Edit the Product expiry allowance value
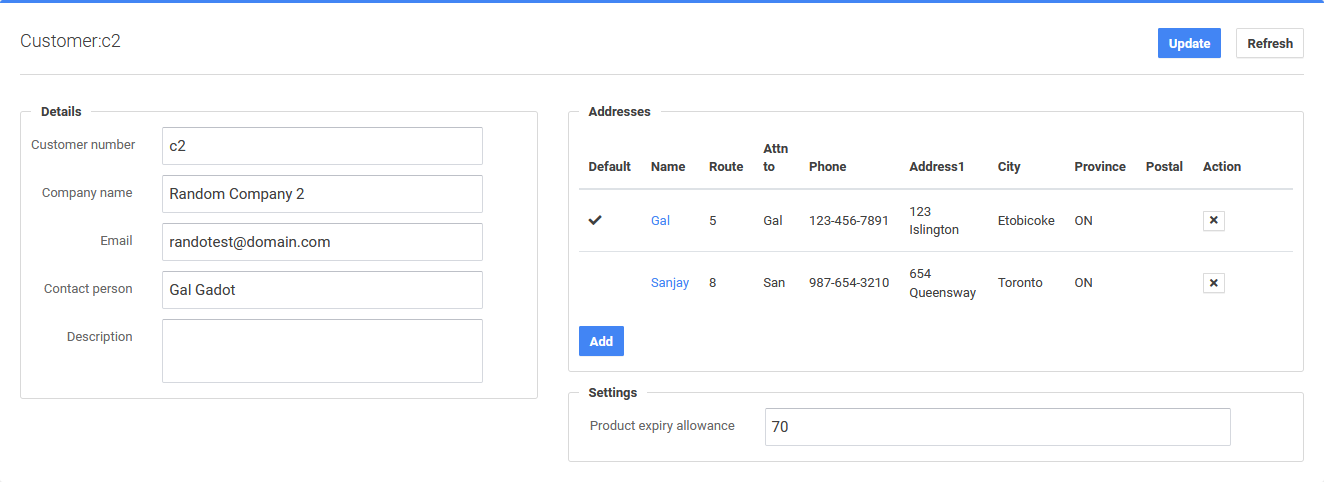This screenshot has height=482, width=1324. (997, 427)
